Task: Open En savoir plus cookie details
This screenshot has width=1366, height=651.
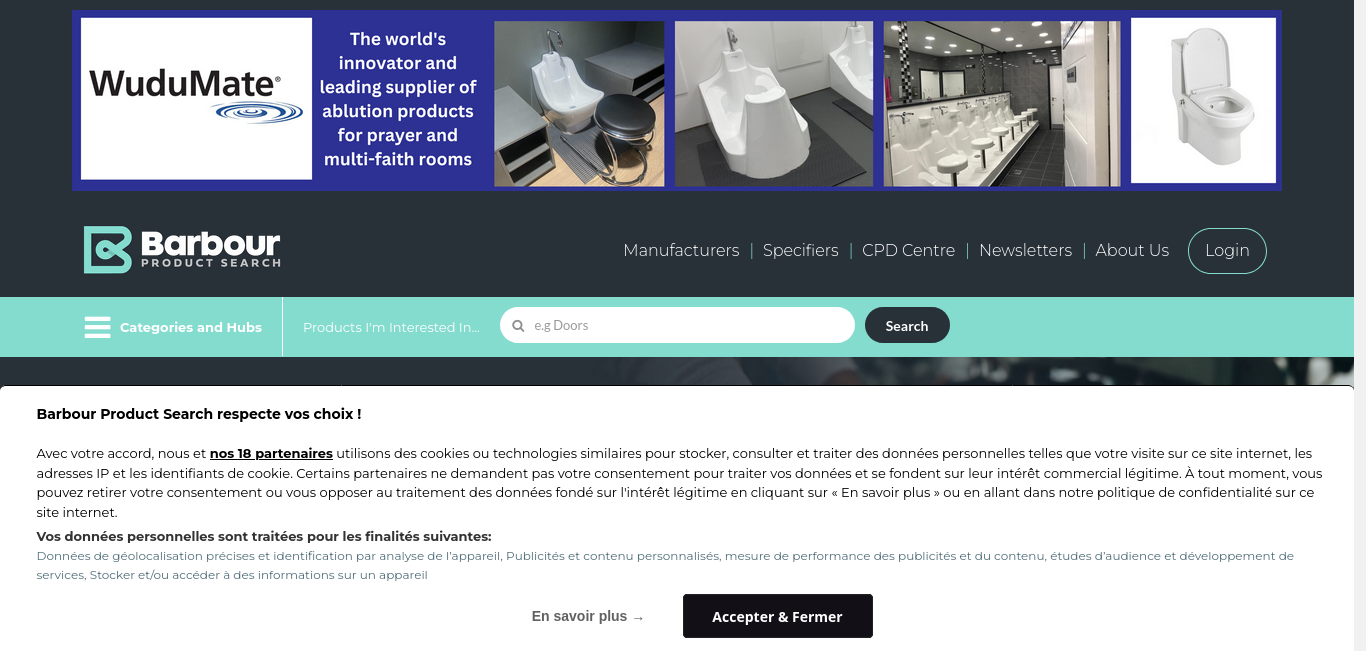Action: 588,617
